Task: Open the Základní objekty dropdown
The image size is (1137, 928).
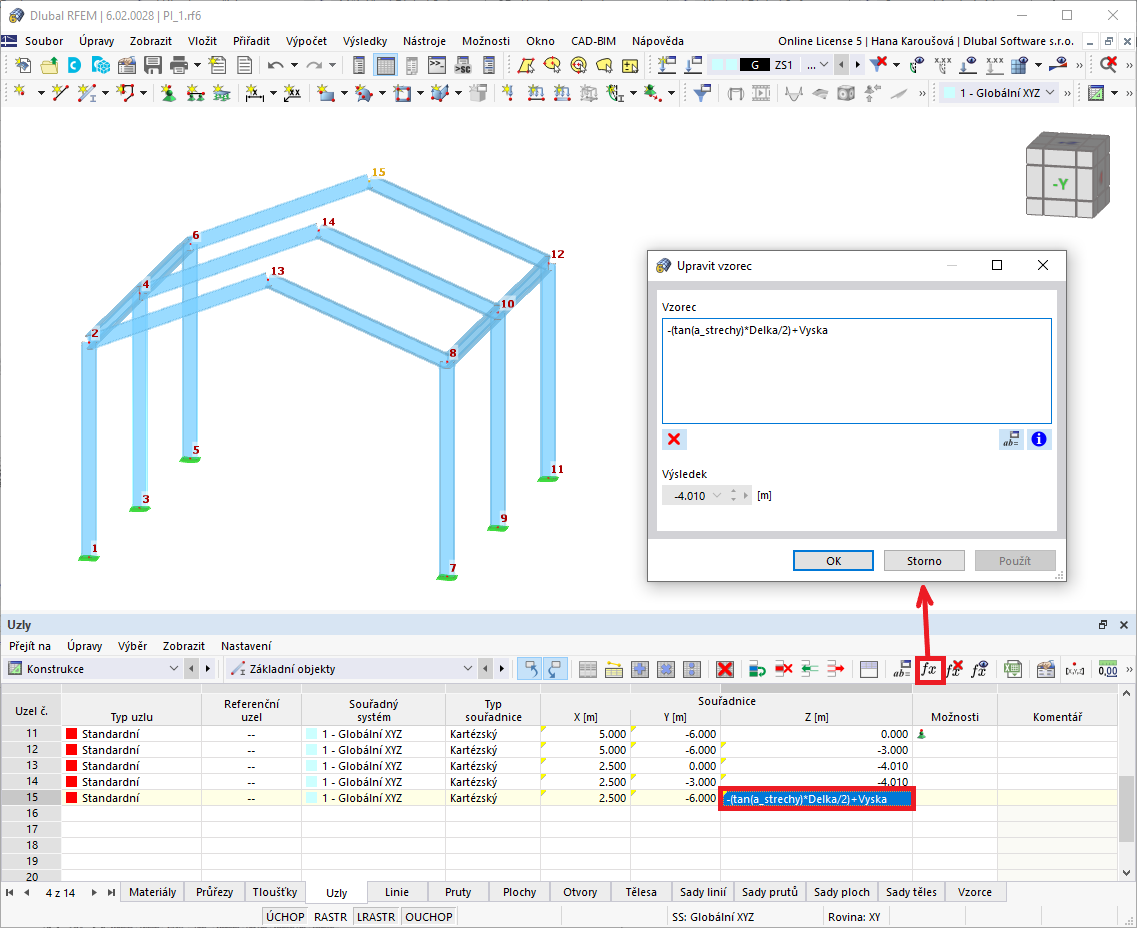Action: (351, 668)
